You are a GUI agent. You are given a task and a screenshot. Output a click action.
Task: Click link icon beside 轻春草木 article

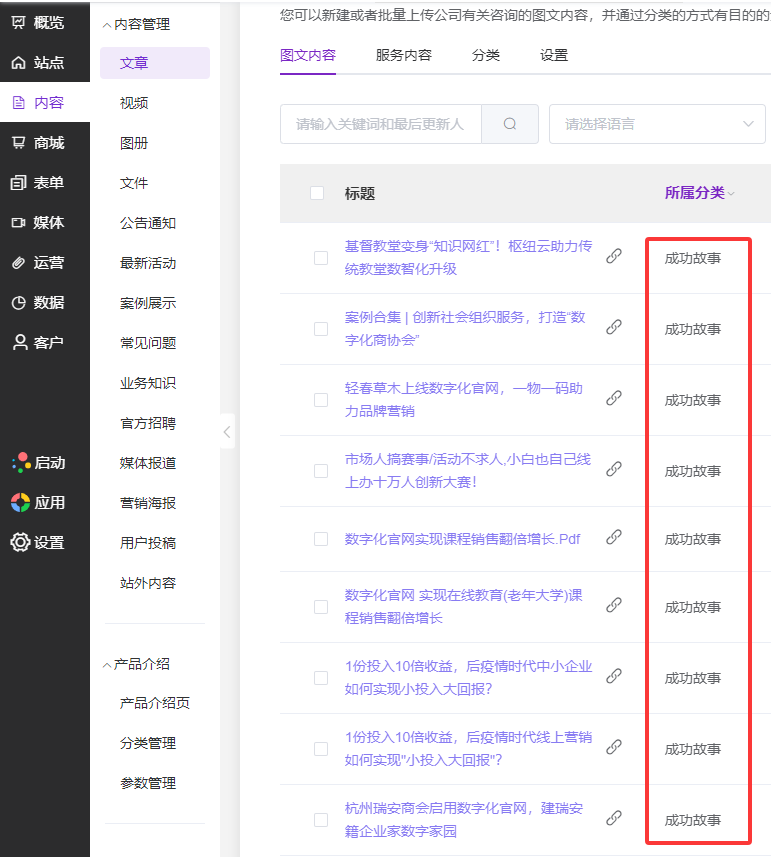tap(614, 398)
